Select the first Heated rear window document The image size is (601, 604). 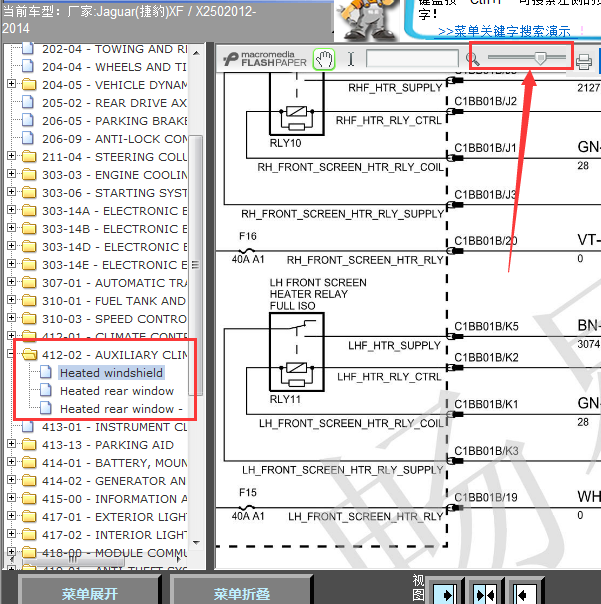point(117,391)
